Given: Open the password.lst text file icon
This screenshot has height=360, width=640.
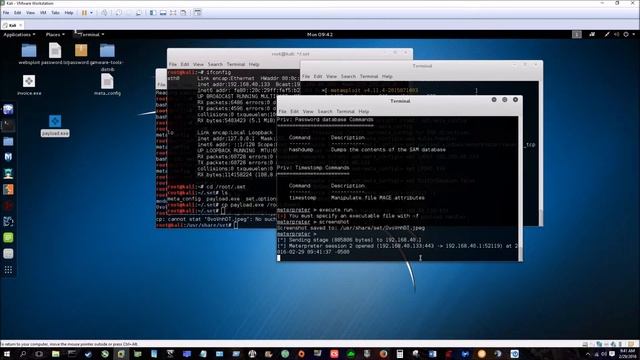Looking at the screenshot, I should click(55, 54).
